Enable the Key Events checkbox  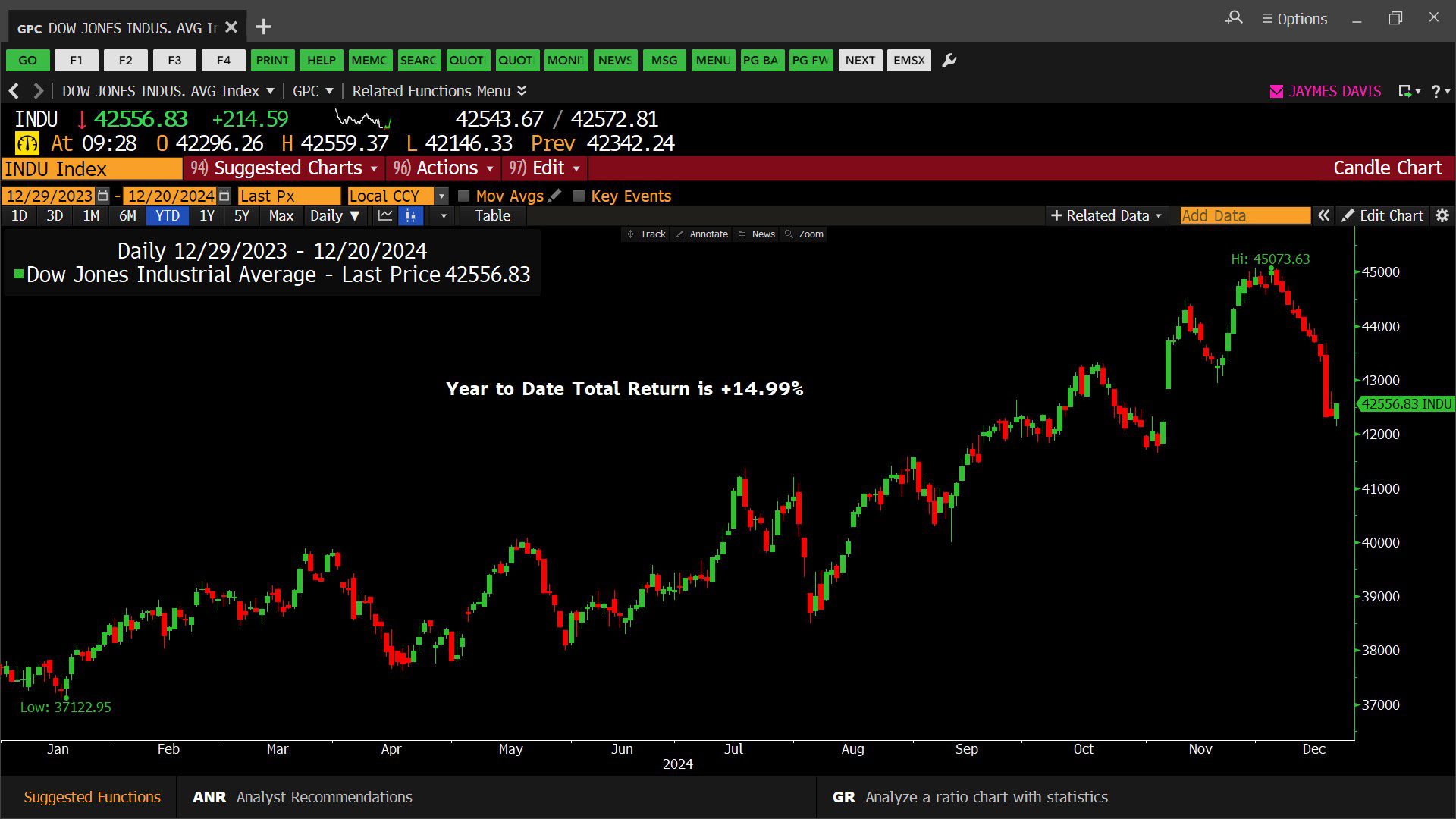click(x=579, y=196)
